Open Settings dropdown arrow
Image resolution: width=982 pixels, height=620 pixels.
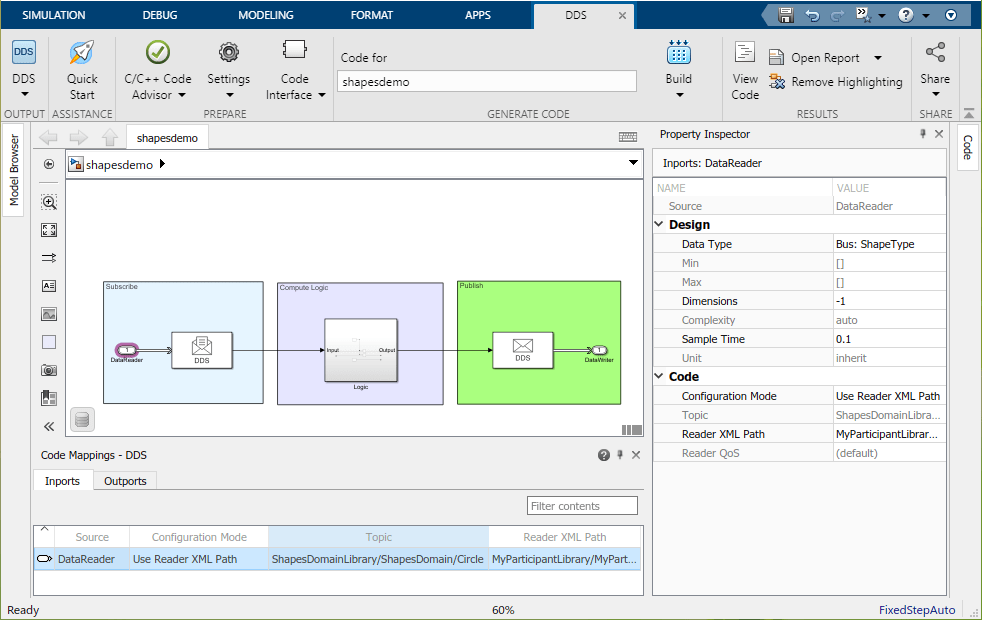pos(229,95)
